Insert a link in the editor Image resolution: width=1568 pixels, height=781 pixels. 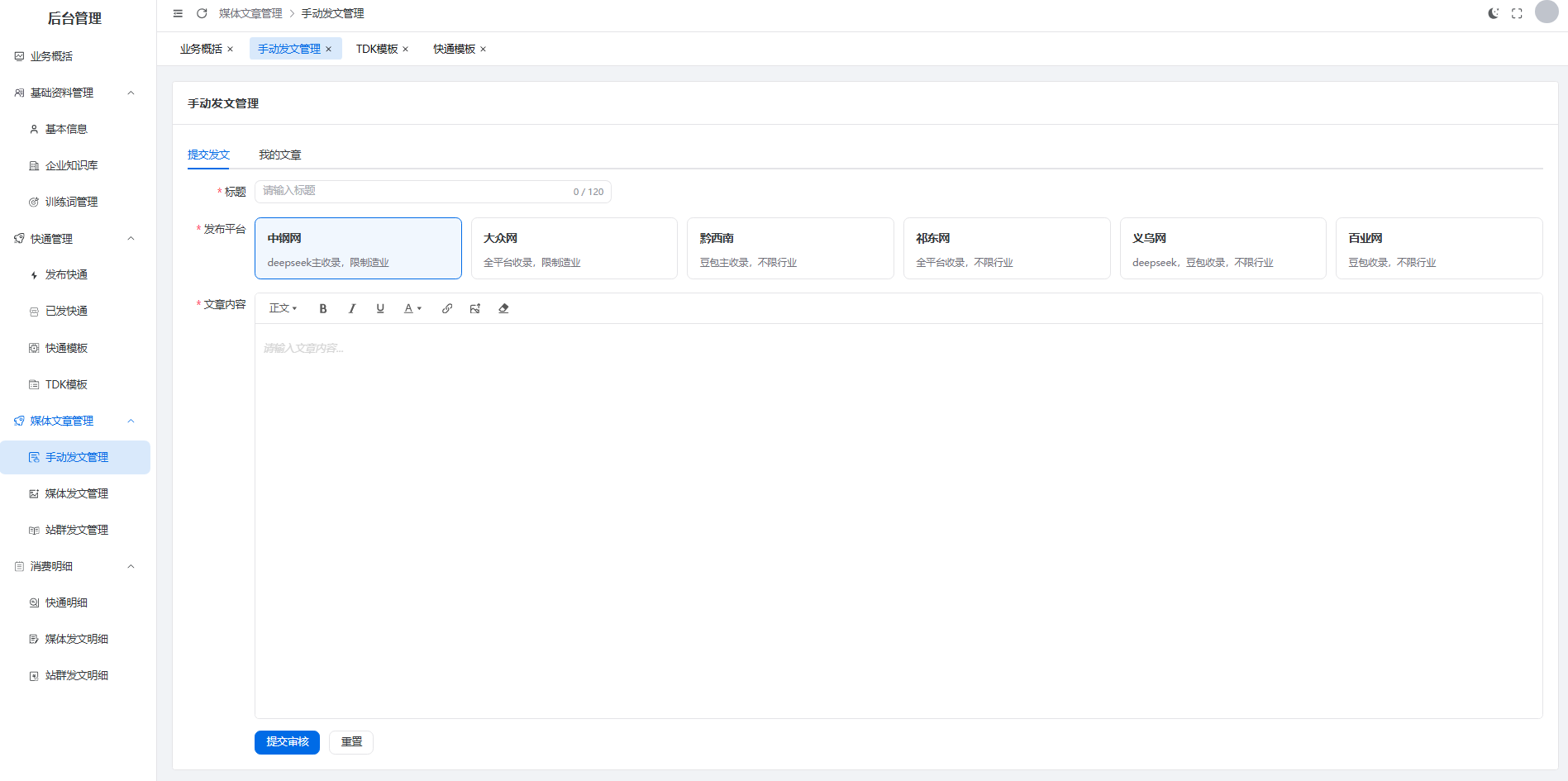[x=447, y=308]
